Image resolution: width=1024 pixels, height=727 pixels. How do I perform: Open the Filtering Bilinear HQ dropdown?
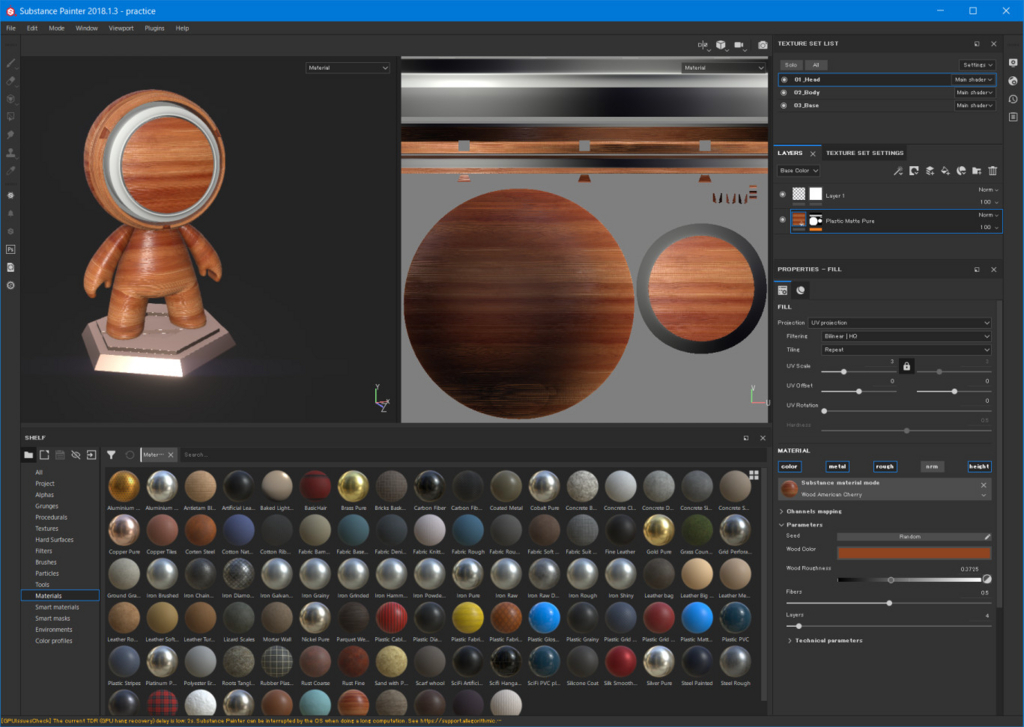click(906, 336)
